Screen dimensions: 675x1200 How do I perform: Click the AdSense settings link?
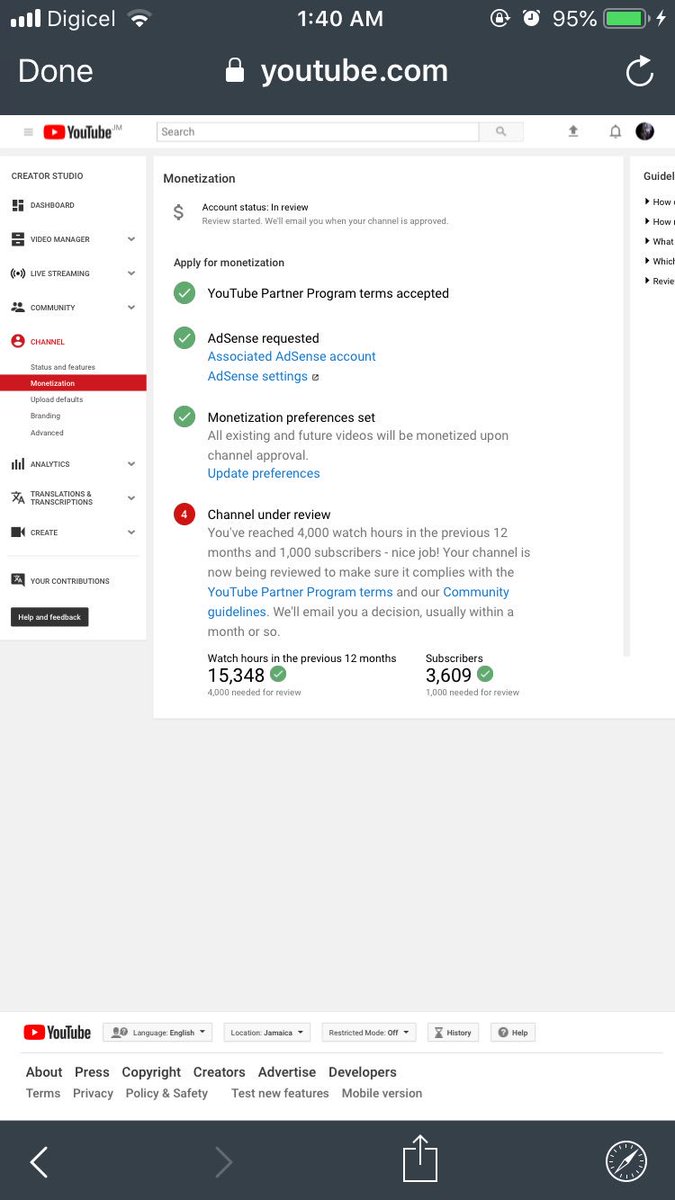pos(258,376)
